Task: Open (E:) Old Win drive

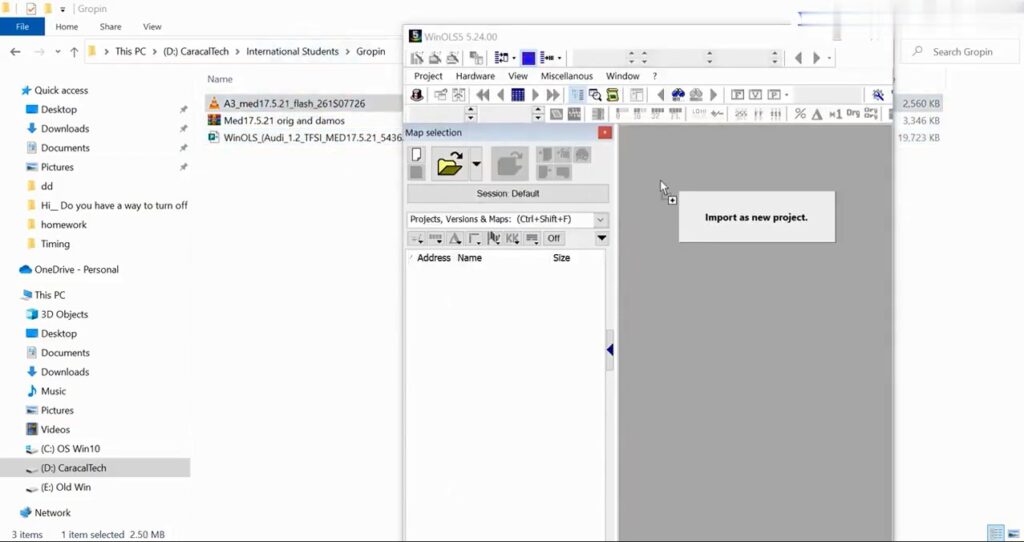Action: click(65, 487)
